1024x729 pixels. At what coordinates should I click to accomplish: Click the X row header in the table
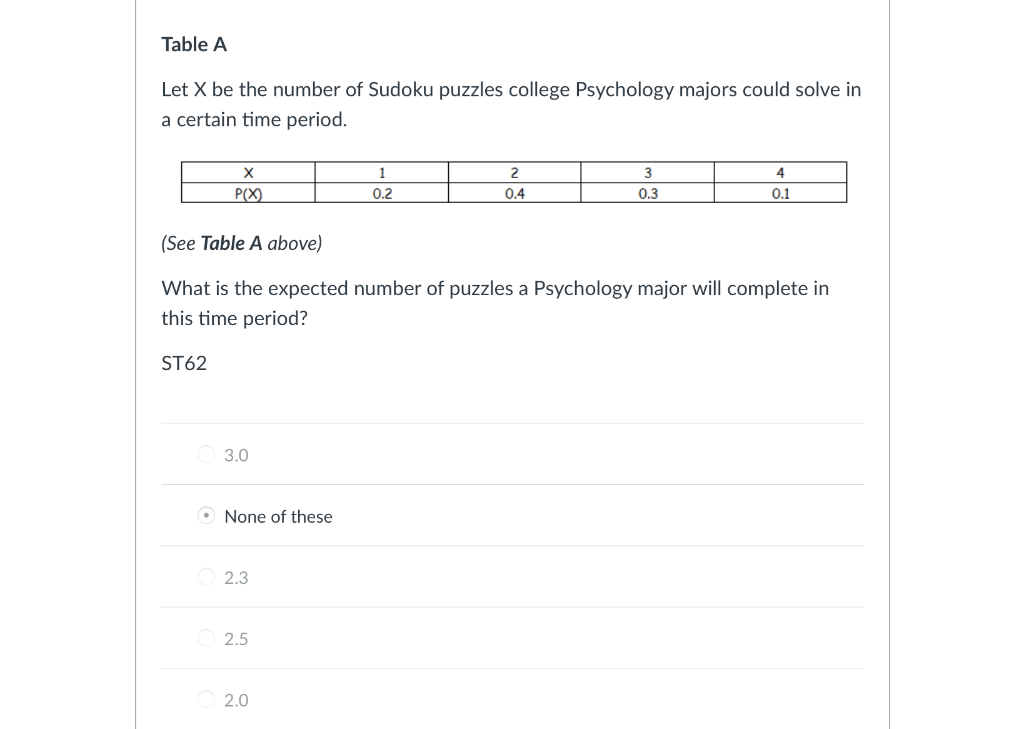pos(248,172)
